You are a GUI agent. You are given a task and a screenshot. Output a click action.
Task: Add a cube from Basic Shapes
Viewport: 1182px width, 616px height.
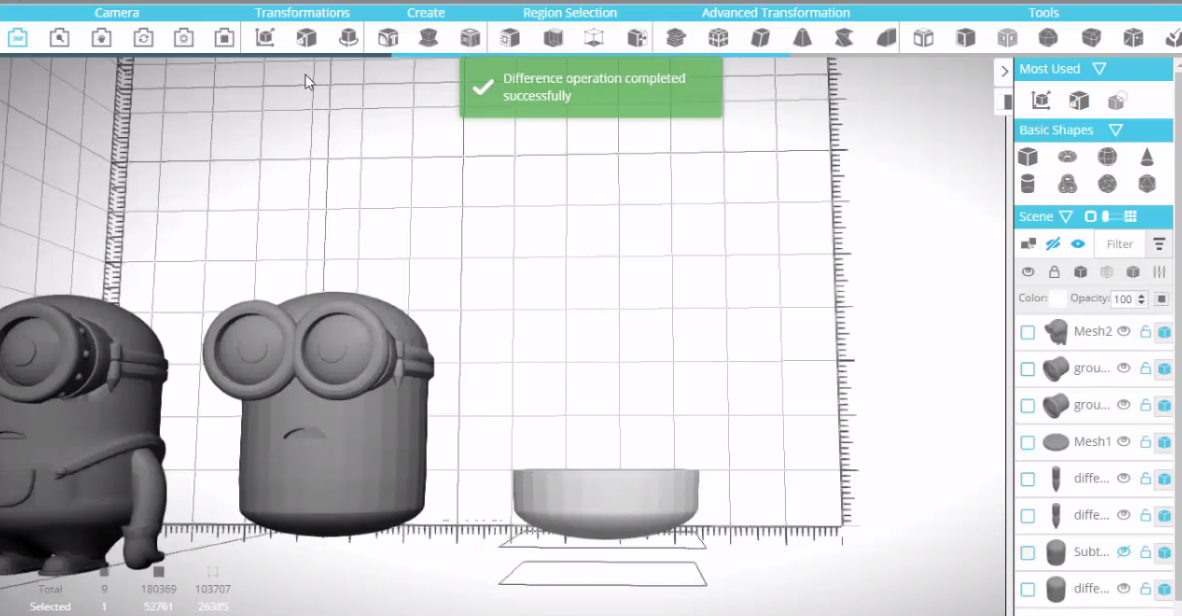click(1027, 157)
